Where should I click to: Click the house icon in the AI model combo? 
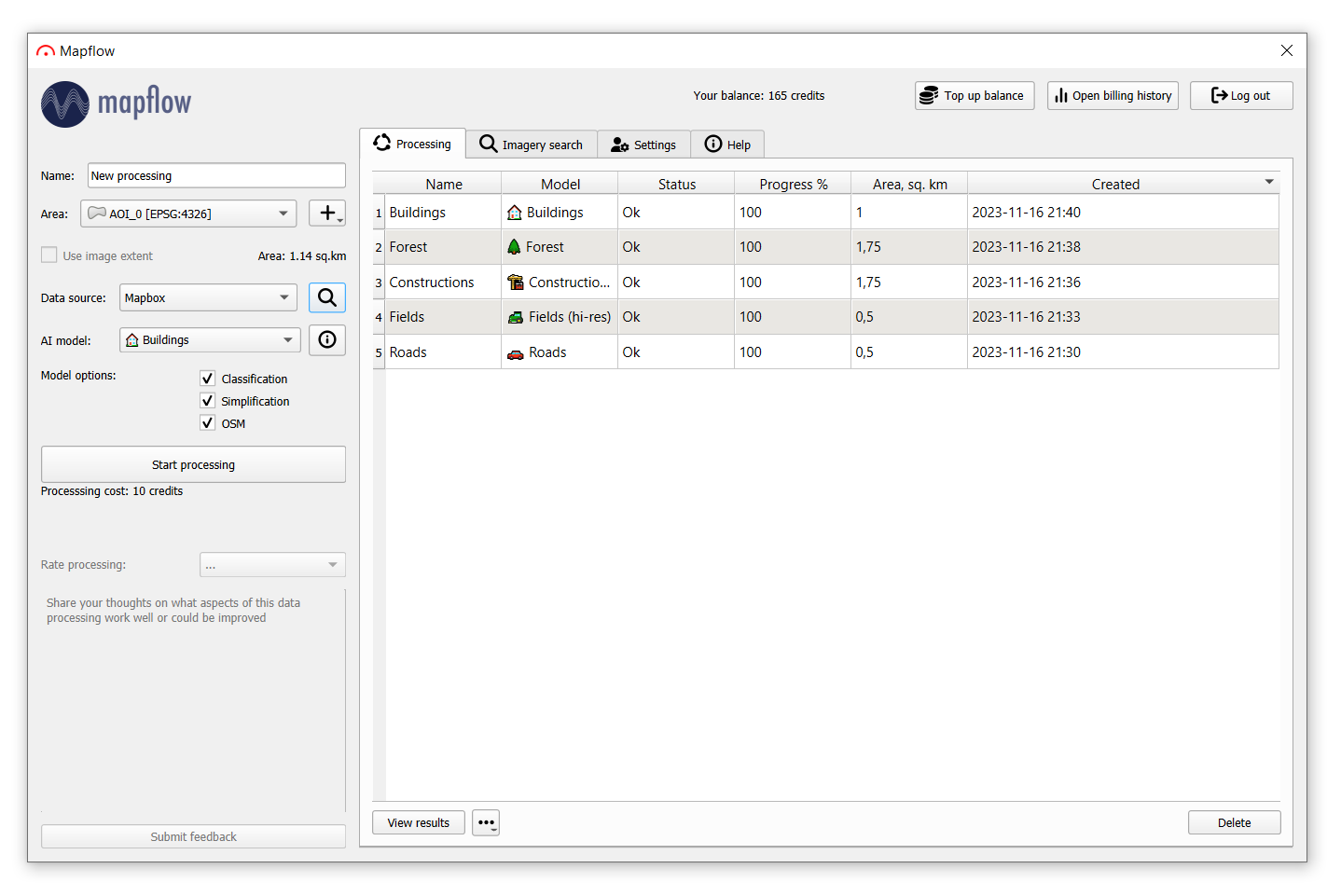[x=132, y=340]
